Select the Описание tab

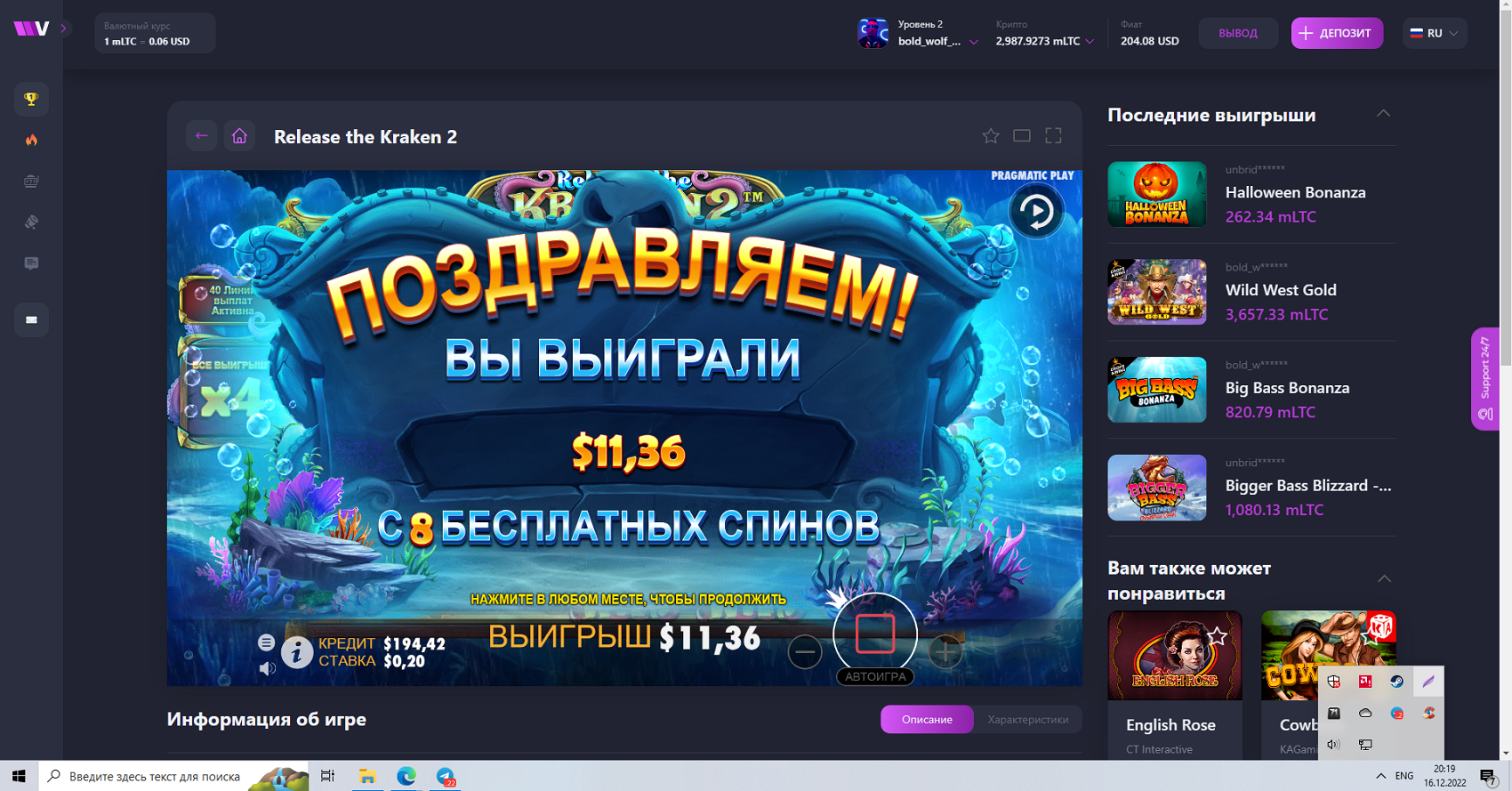[927, 719]
